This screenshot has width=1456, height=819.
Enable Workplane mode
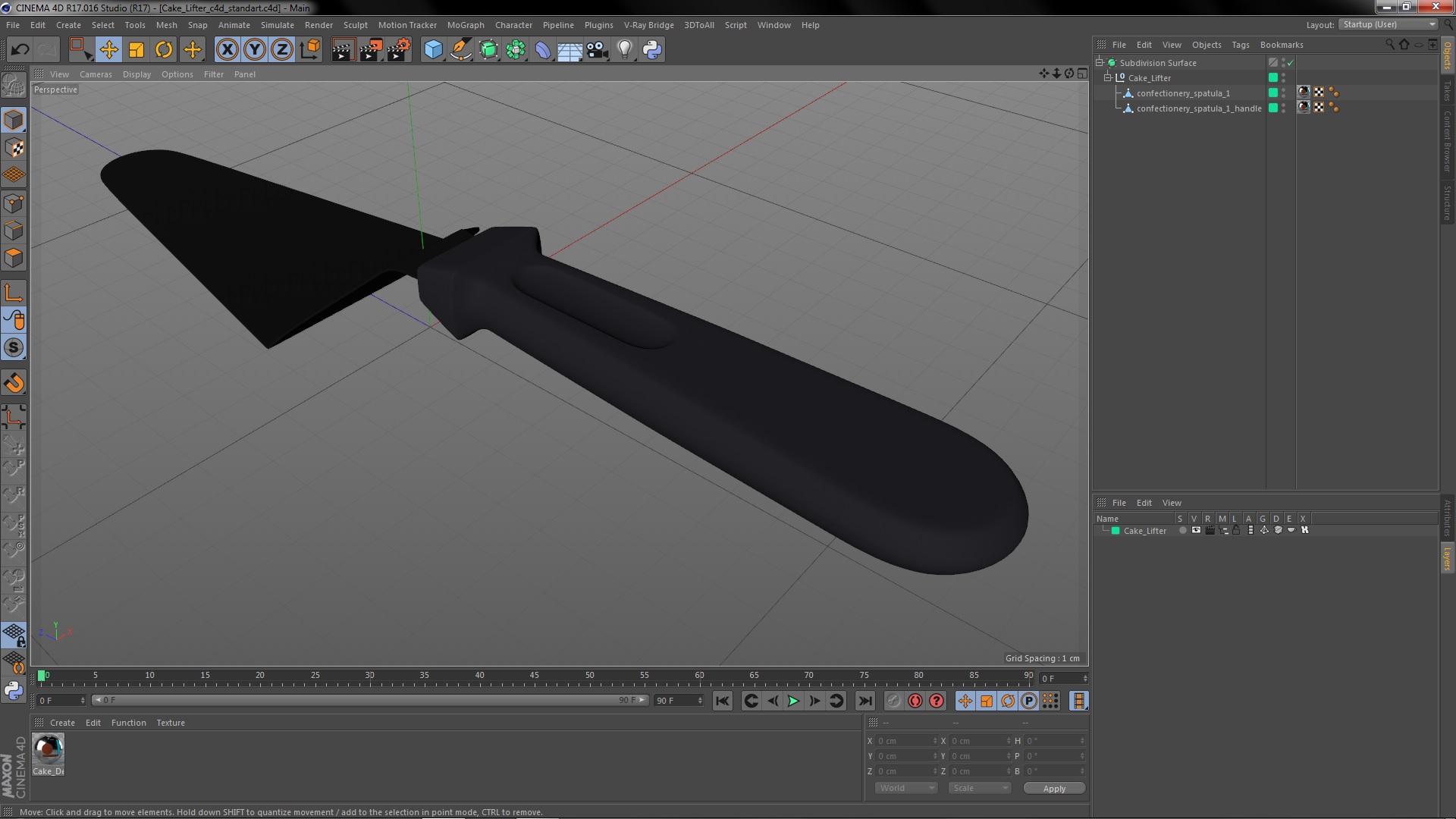pos(14,175)
